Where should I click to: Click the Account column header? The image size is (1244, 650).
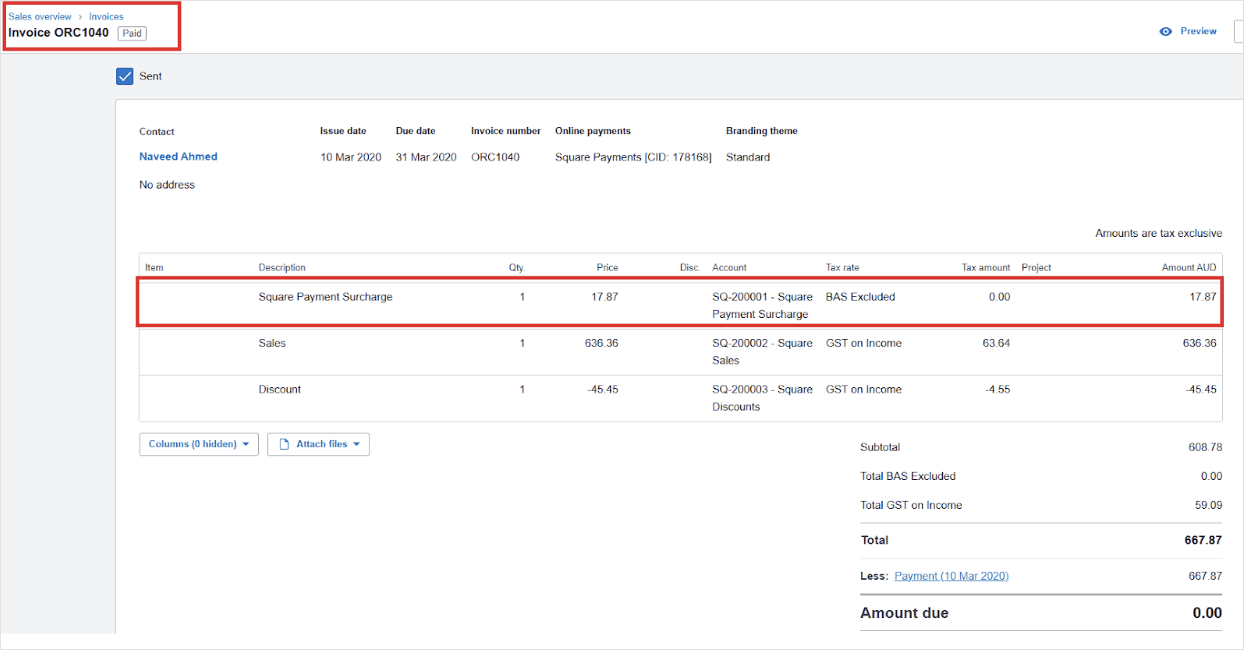click(729, 267)
